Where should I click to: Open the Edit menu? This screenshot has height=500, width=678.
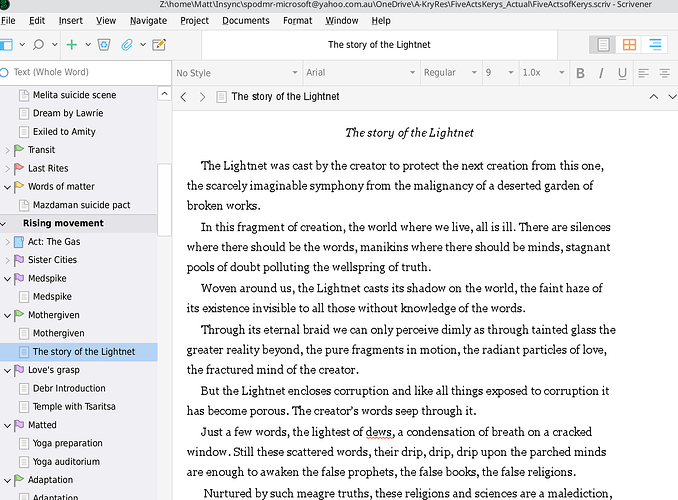coord(37,20)
